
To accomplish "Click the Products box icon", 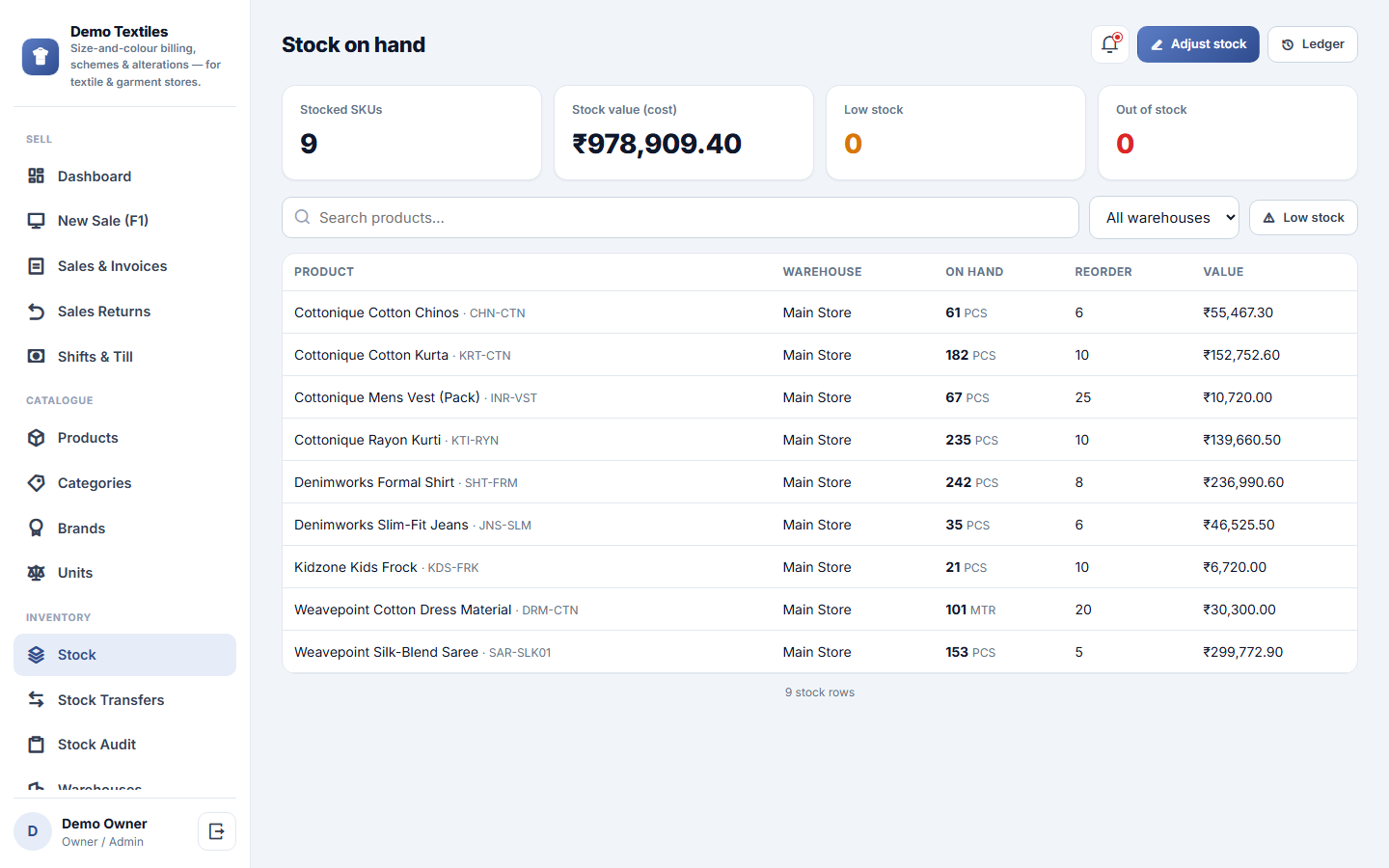I will tap(37, 438).
